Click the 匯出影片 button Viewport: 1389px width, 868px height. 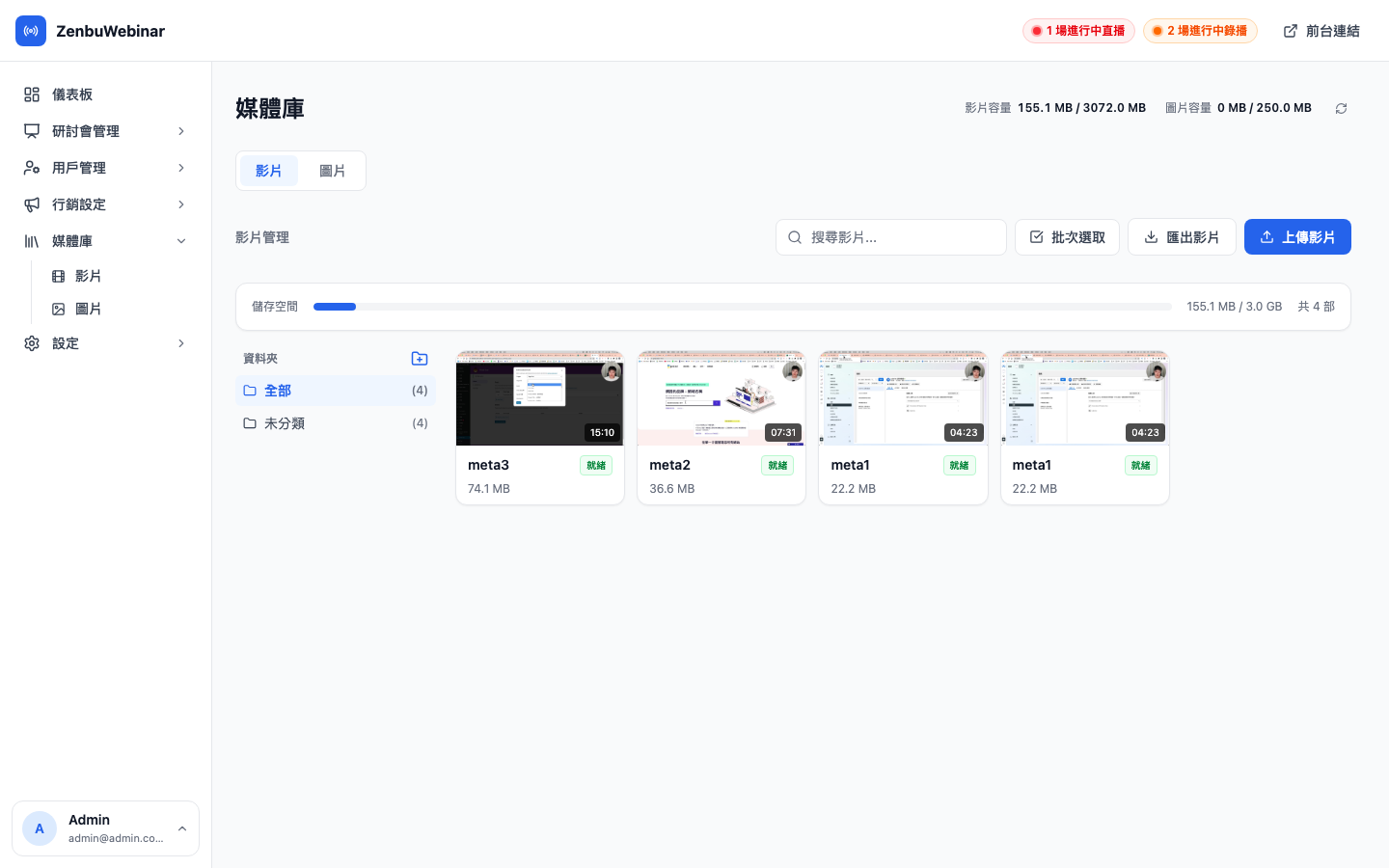click(x=1182, y=237)
